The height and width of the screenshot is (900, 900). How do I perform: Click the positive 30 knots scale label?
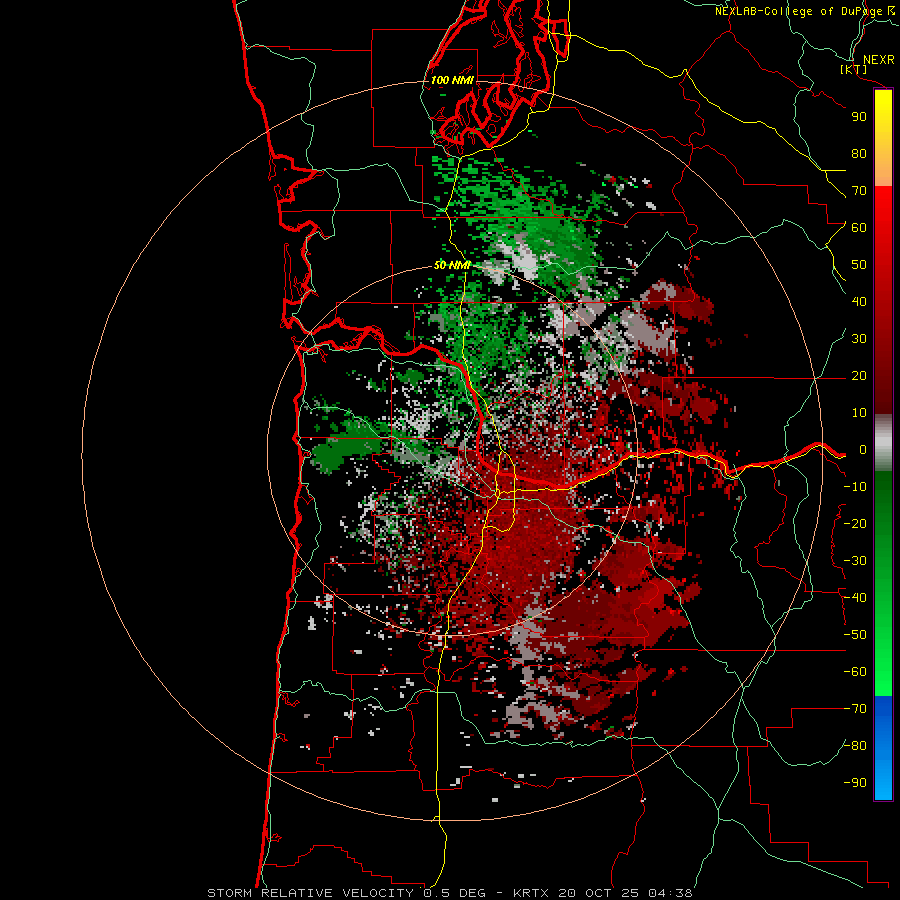click(x=859, y=339)
